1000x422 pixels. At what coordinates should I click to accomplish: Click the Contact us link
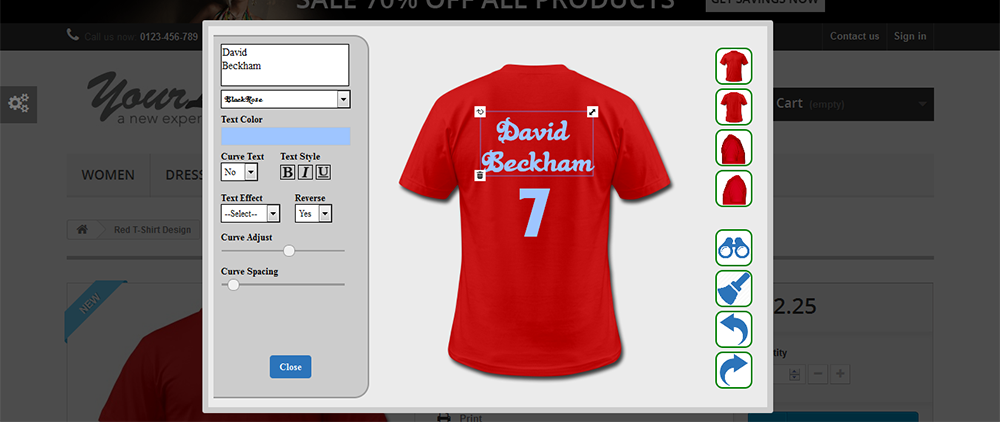854,36
